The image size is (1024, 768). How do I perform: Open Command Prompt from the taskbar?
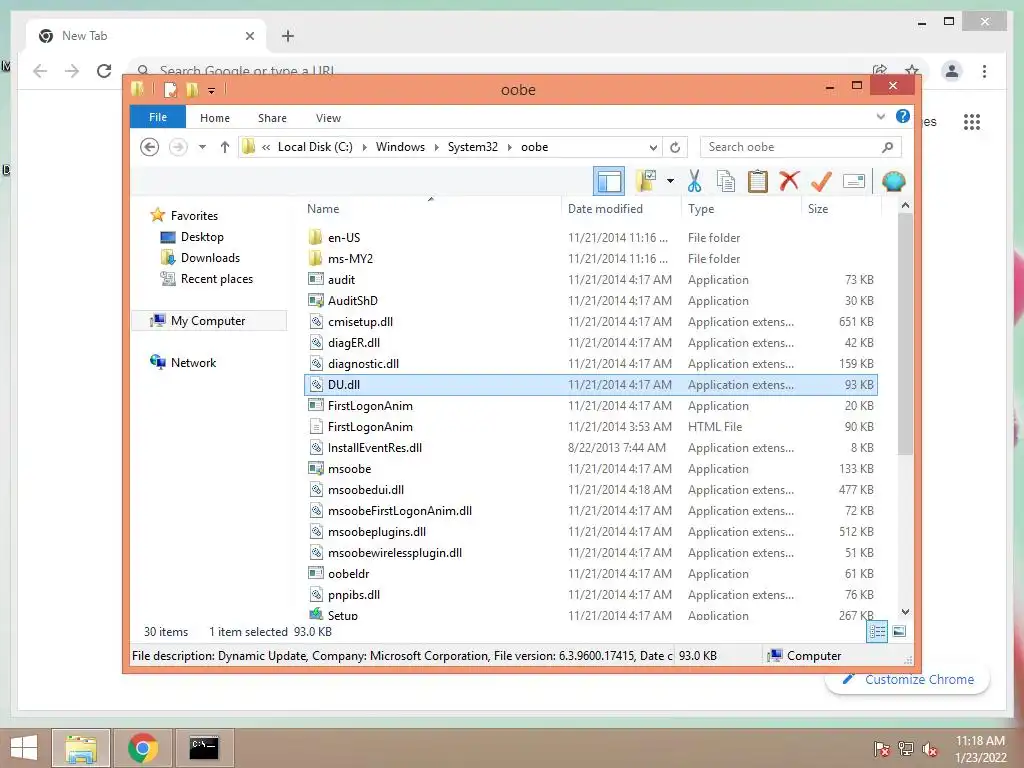(x=204, y=748)
